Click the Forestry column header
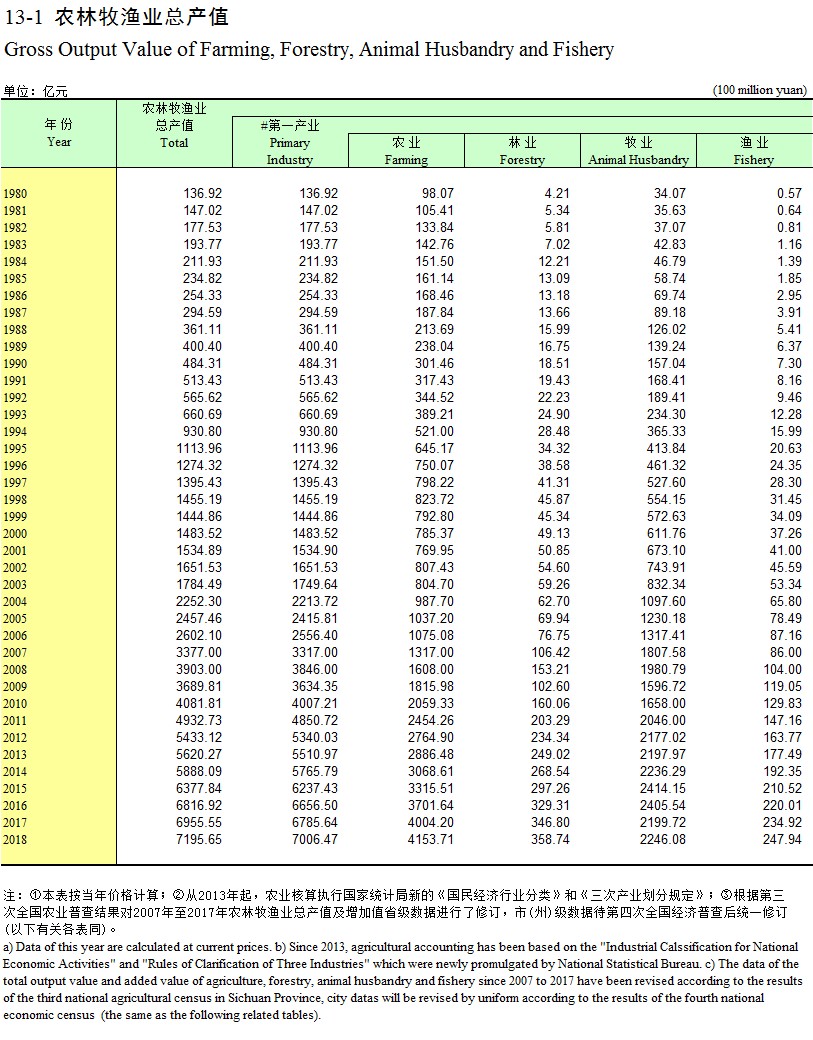This screenshot has width=813, height=1040. pyautogui.click(x=522, y=151)
